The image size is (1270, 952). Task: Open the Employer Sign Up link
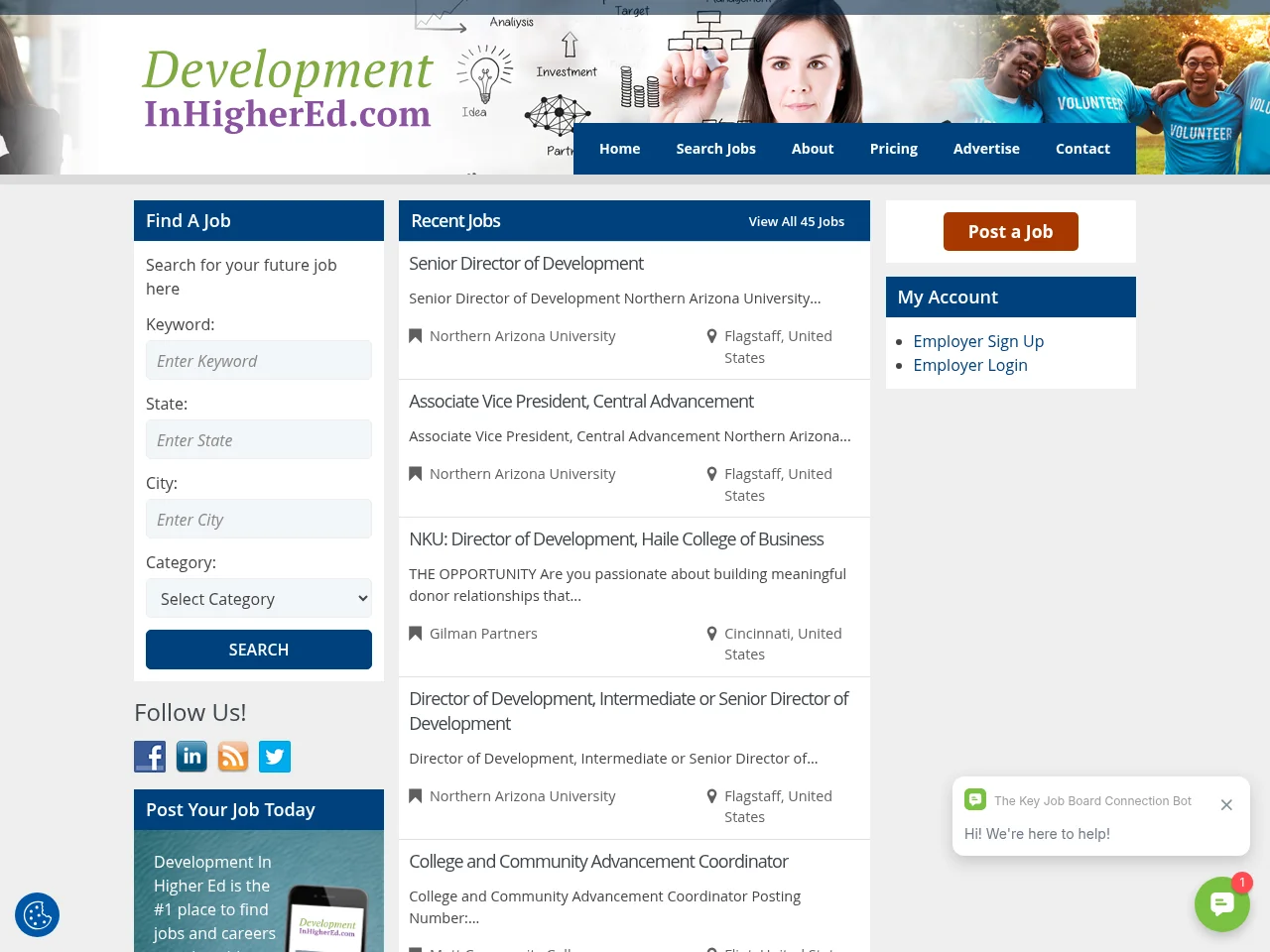pyautogui.click(x=978, y=341)
